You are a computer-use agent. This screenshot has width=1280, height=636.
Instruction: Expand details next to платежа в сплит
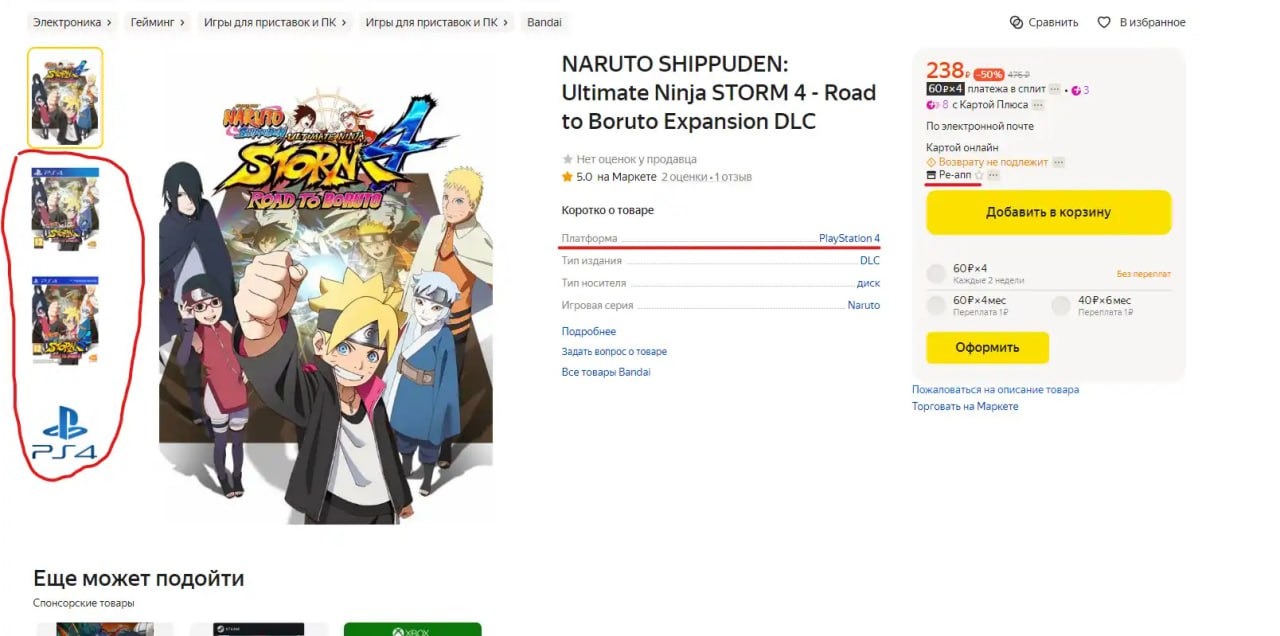(1054, 90)
